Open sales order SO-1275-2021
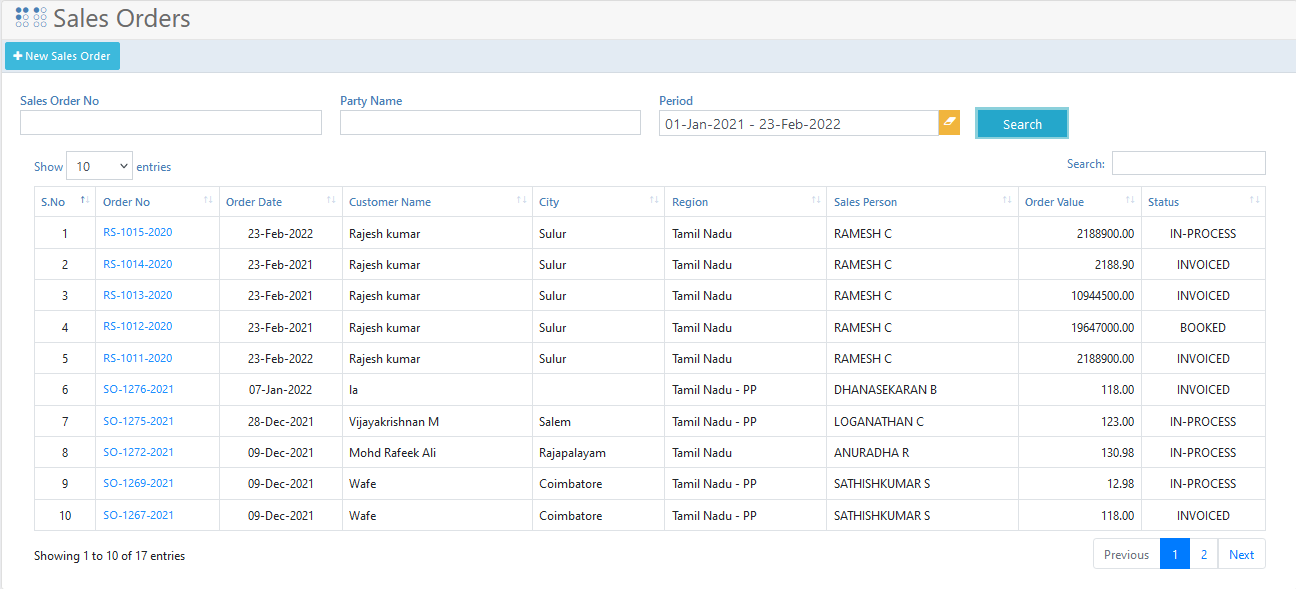This screenshot has width=1296, height=589. coord(138,421)
